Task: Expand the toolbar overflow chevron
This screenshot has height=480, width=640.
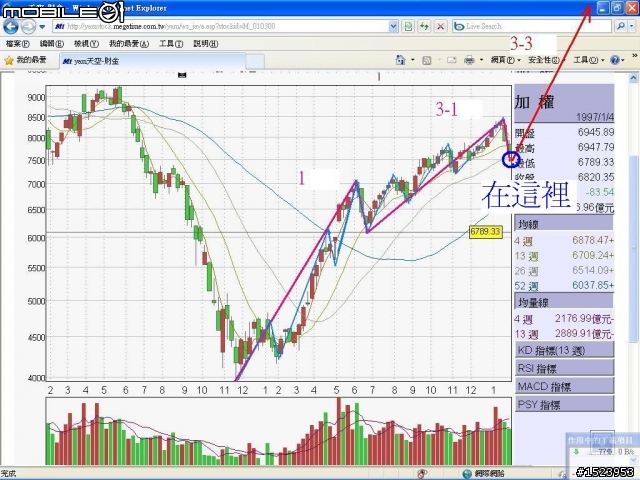Action: coord(635,55)
